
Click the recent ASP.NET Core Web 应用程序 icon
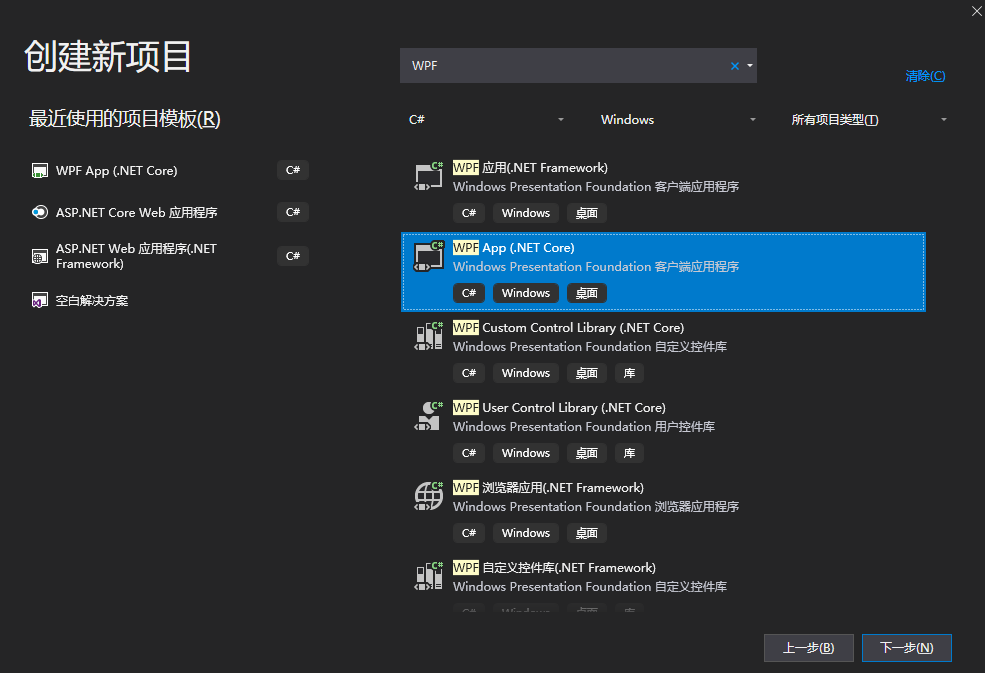tap(40, 212)
